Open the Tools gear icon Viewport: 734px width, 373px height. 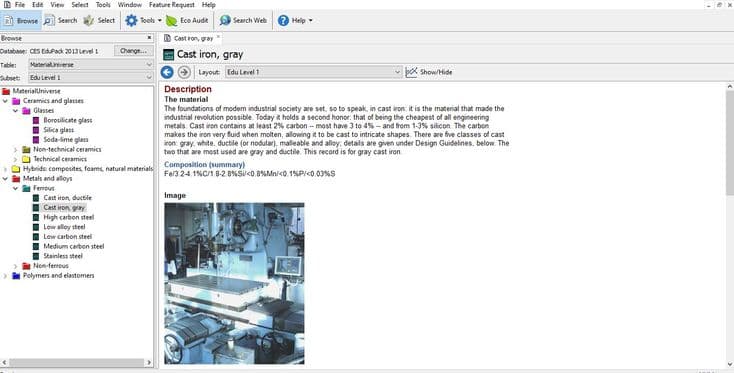tap(132, 21)
